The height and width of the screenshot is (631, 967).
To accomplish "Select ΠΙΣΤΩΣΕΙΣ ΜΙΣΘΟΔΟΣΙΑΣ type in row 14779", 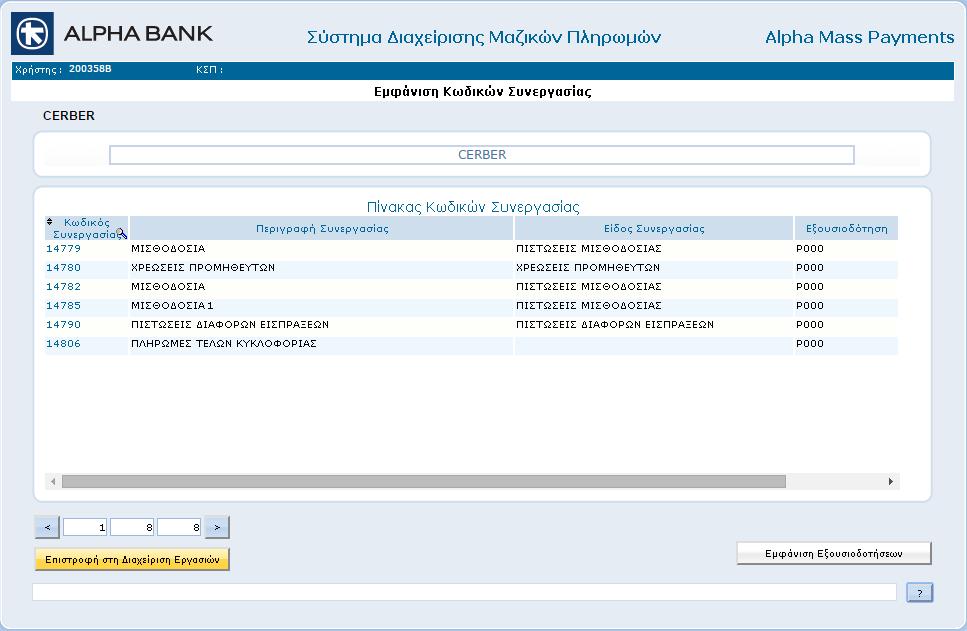I will (x=654, y=249).
